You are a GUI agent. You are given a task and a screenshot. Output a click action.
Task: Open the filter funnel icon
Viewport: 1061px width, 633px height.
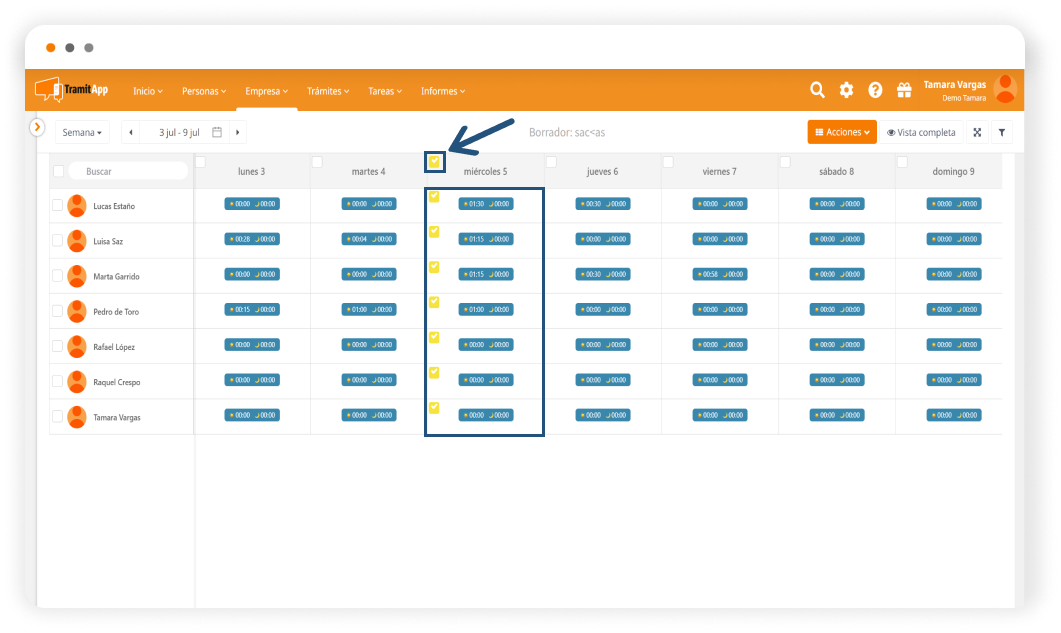pyautogui.click(x=1002, y=132)
